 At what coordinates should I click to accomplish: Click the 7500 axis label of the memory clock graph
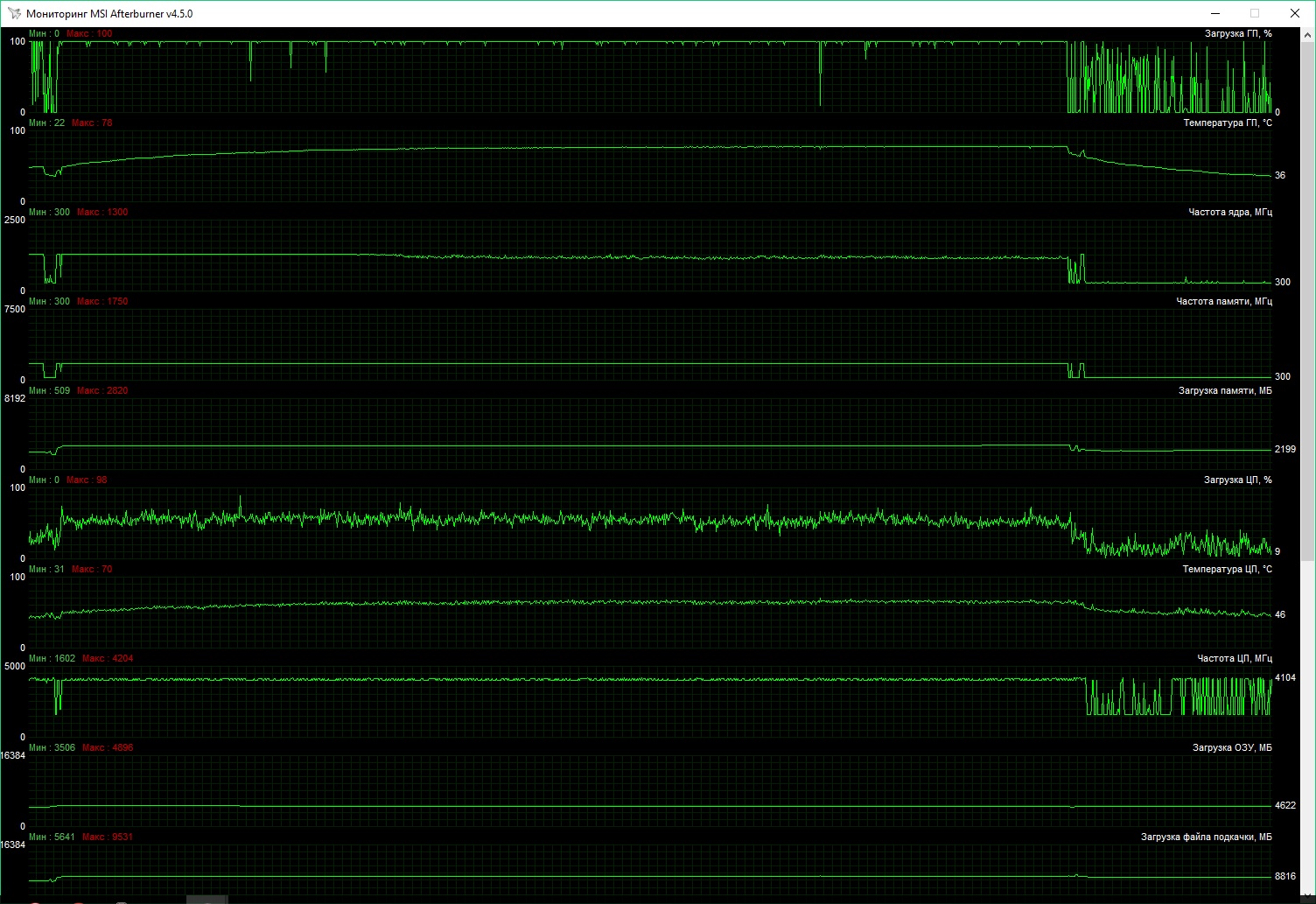click(15, 309)
